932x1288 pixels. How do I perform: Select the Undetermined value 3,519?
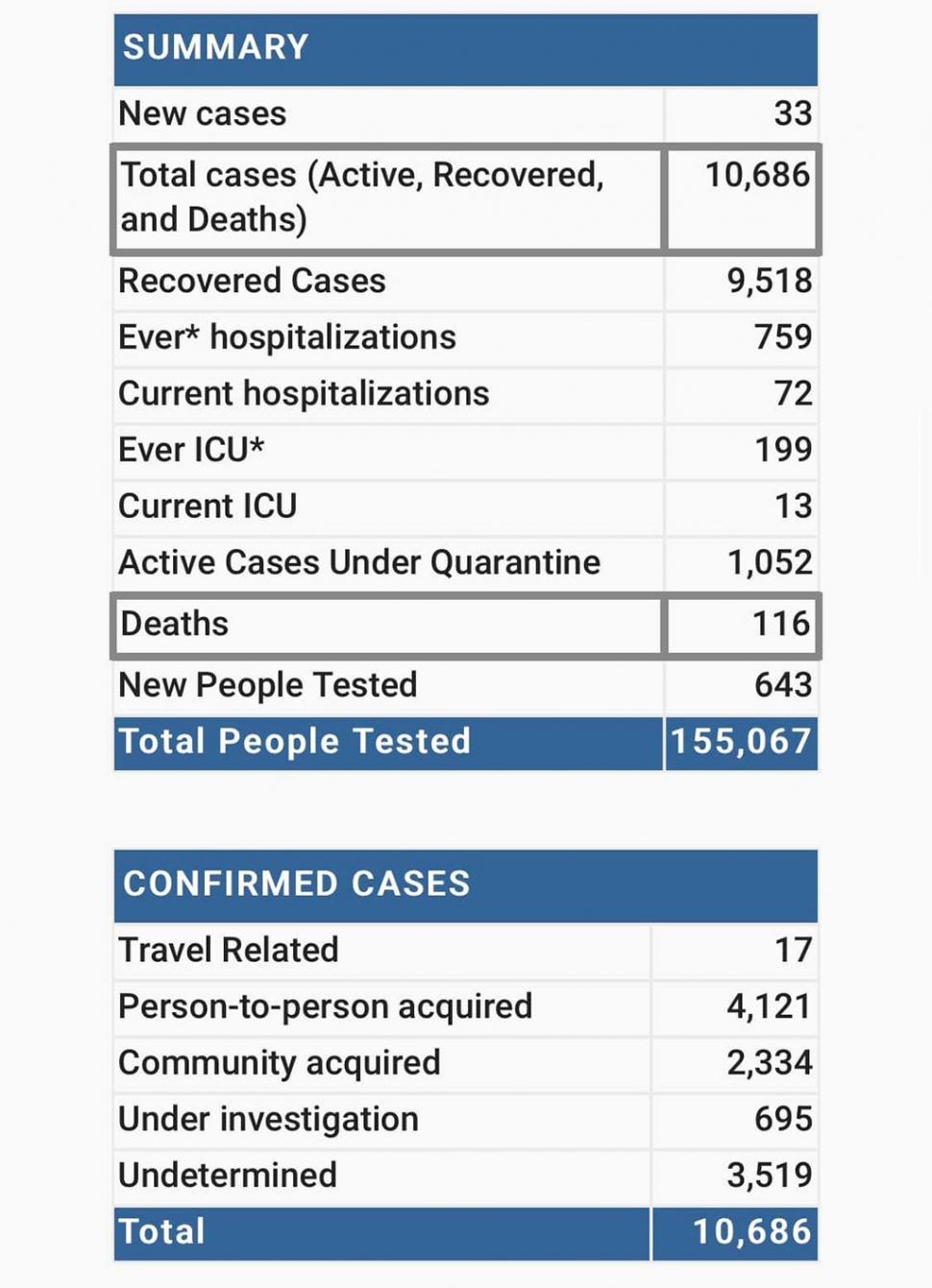[770, 1175]
